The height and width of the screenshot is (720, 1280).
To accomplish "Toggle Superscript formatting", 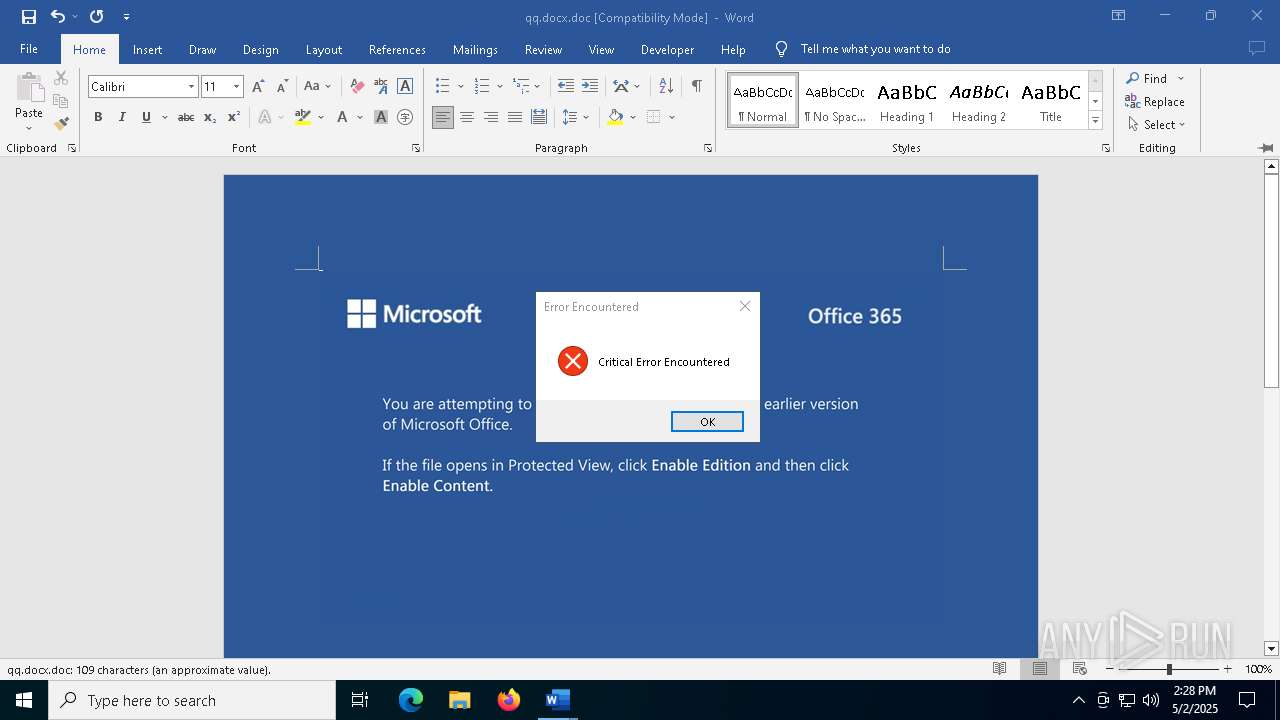I will [234, 117].
